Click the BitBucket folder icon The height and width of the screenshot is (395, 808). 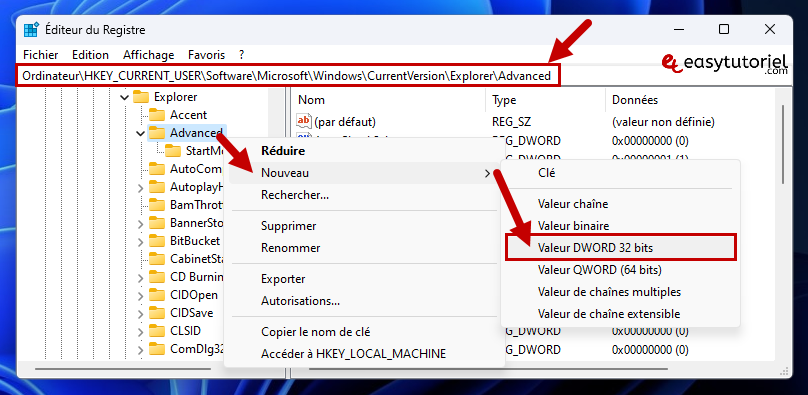coord(156,241)
